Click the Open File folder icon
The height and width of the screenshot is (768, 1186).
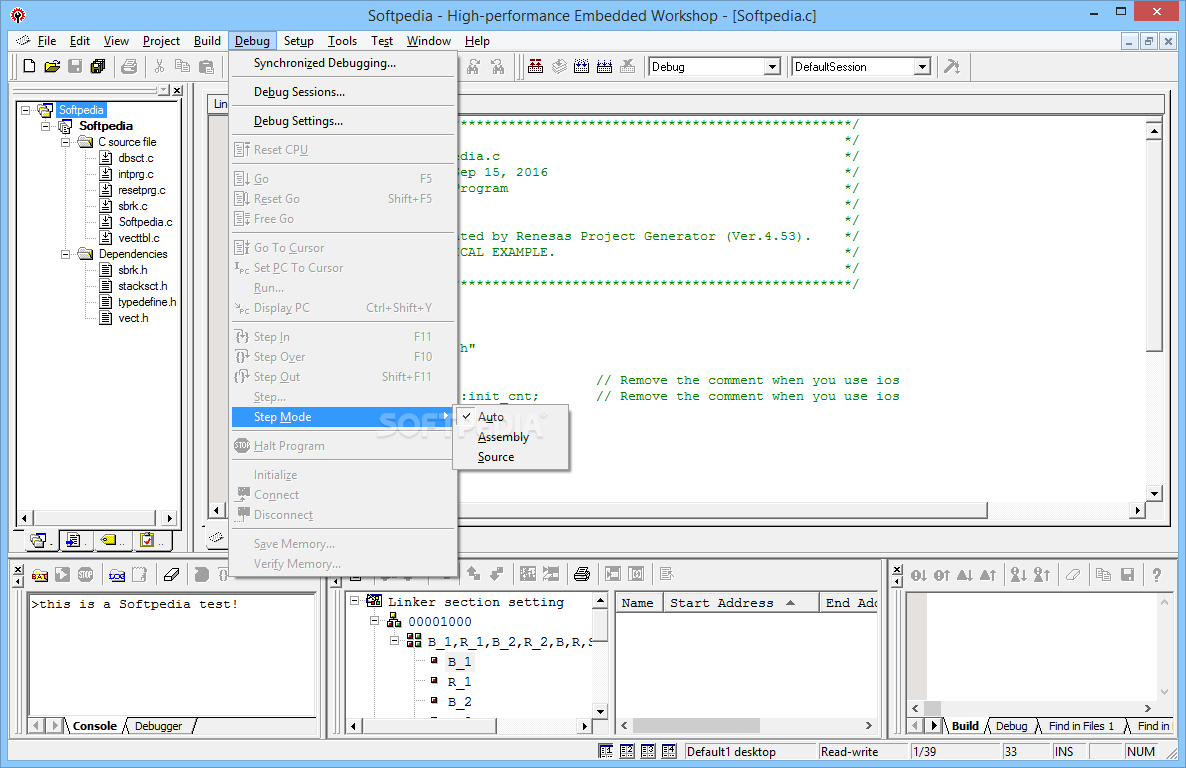[x=52, y=67]
